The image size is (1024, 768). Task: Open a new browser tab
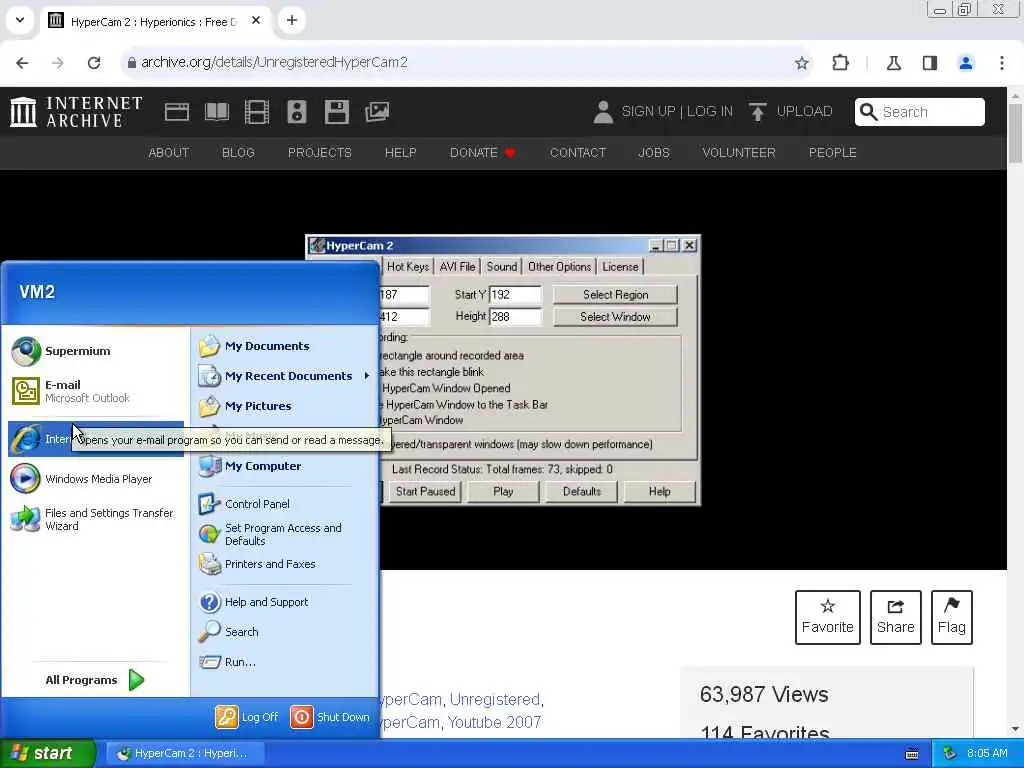point(292,20)
